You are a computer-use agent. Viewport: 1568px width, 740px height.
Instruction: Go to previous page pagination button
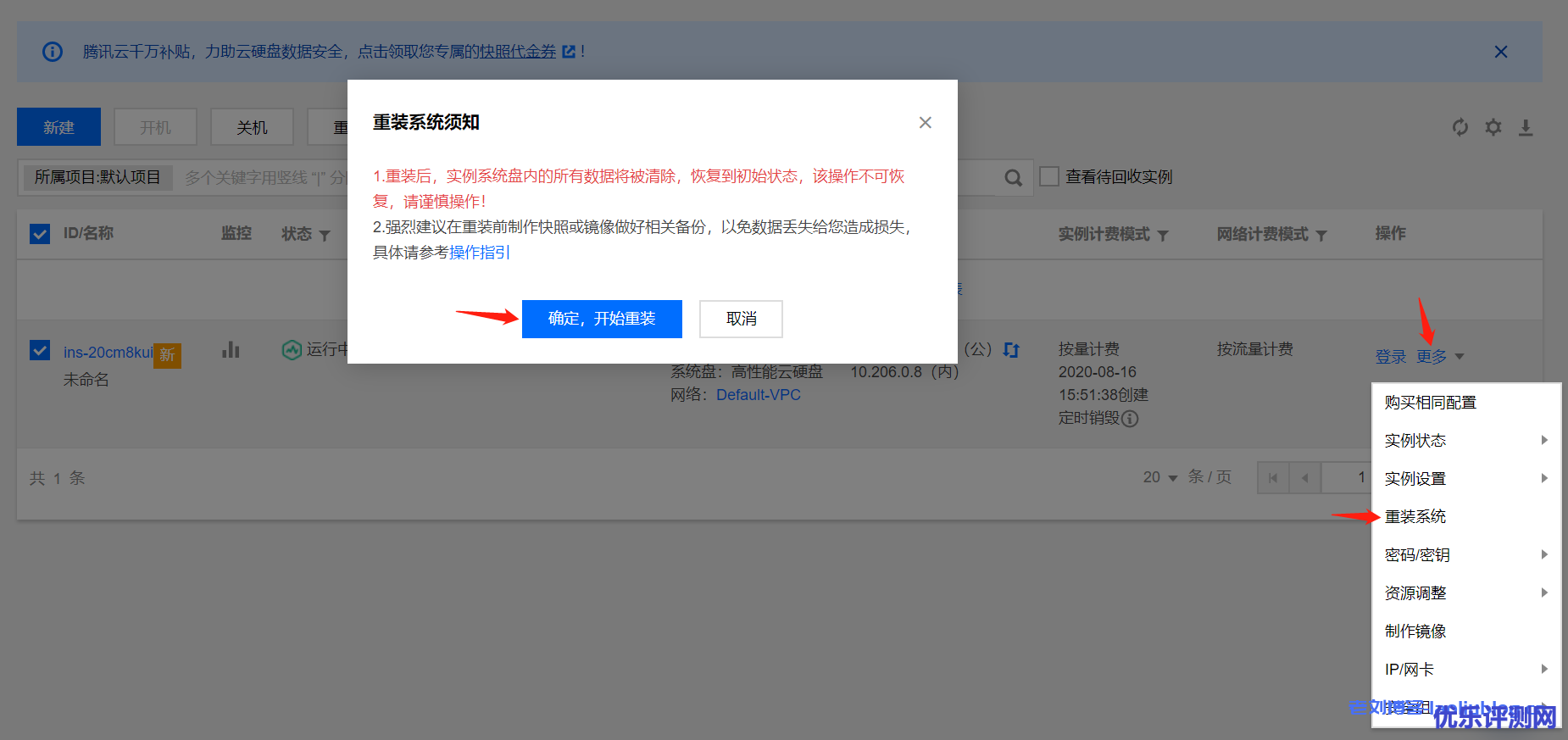(x=1305, y=478)
